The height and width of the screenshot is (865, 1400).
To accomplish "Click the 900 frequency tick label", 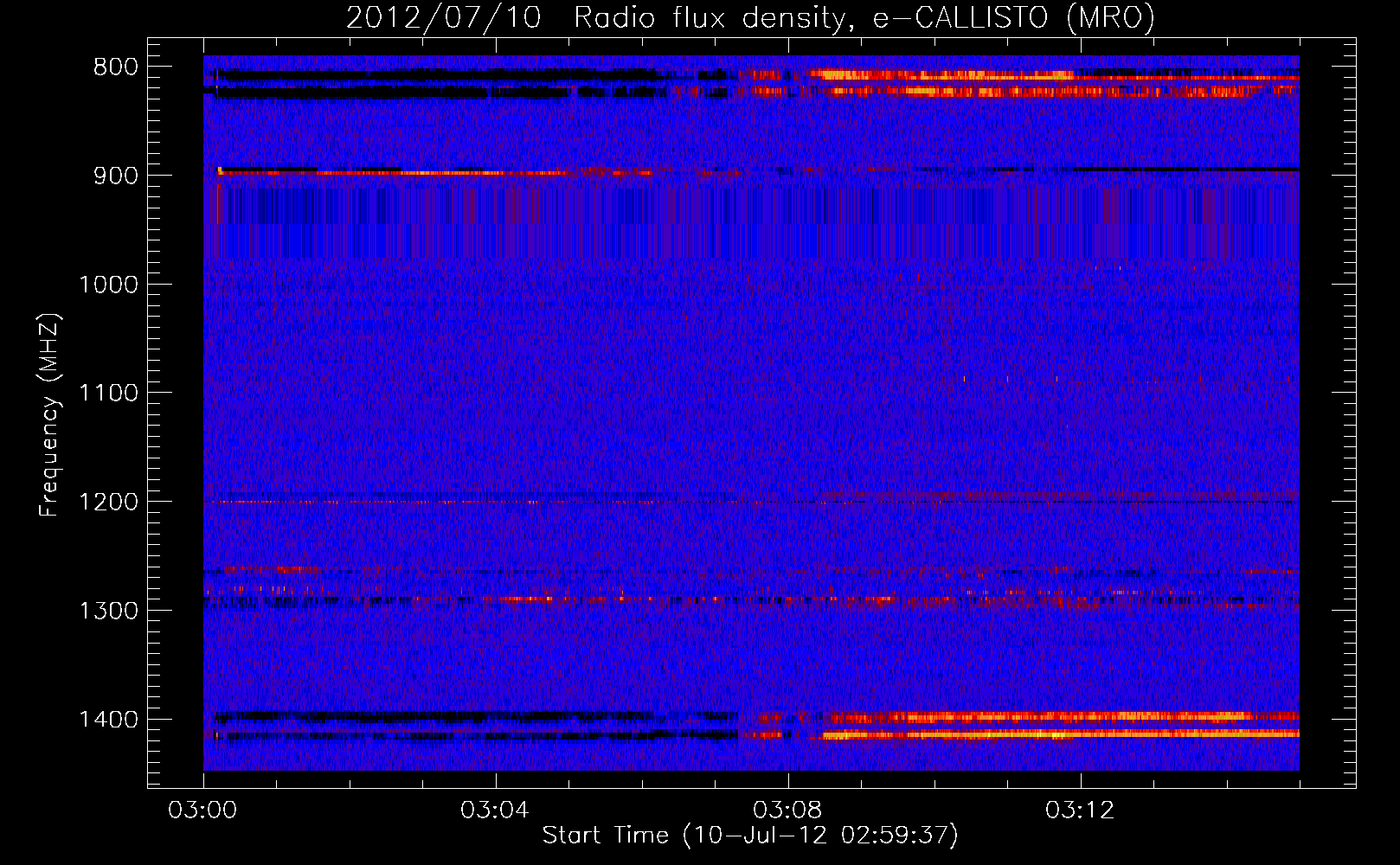I will pyautogui.click(x=115, y=176).
